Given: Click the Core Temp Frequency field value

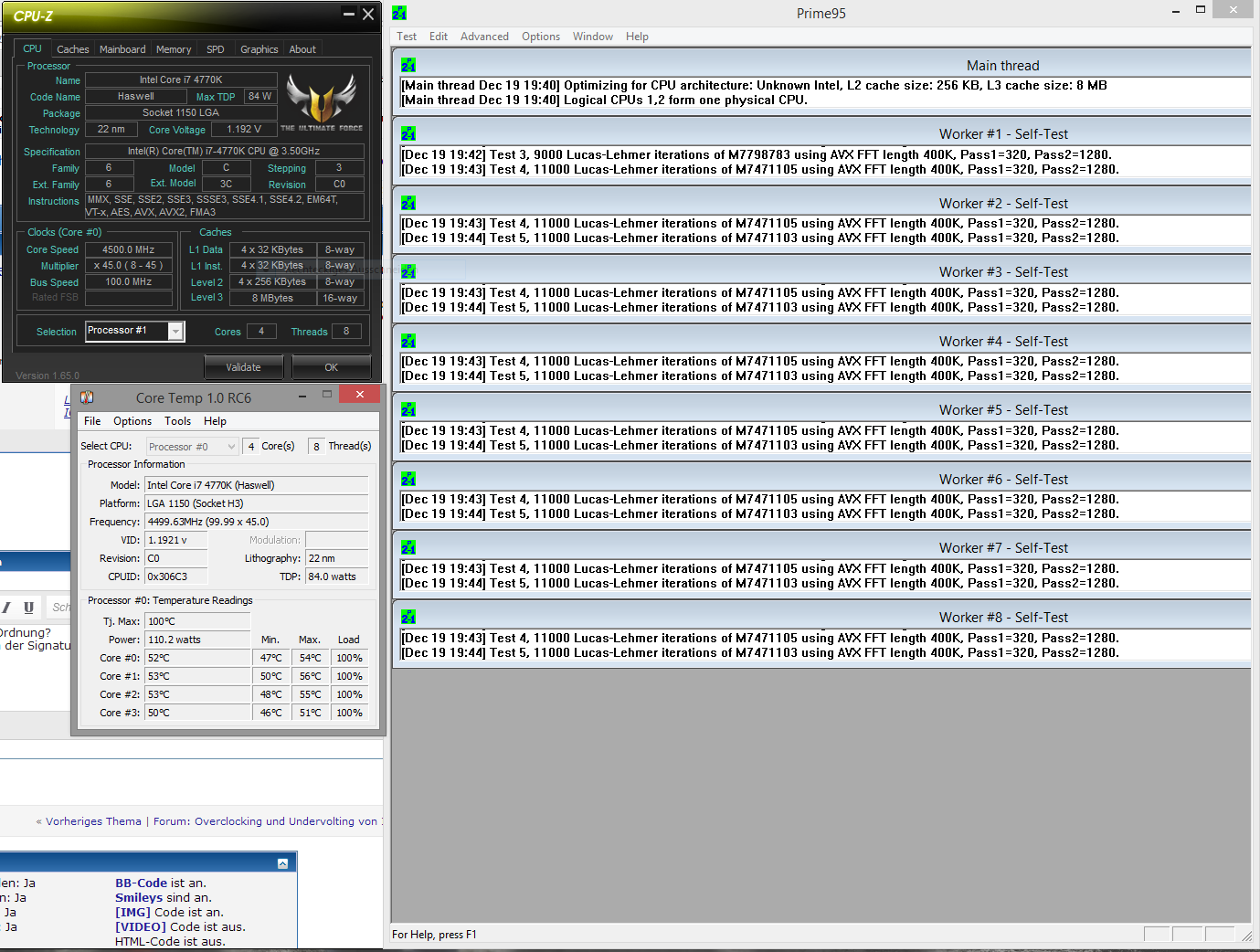Looking at the screenshot, I should pyautogui.click(x=256, y=522).
